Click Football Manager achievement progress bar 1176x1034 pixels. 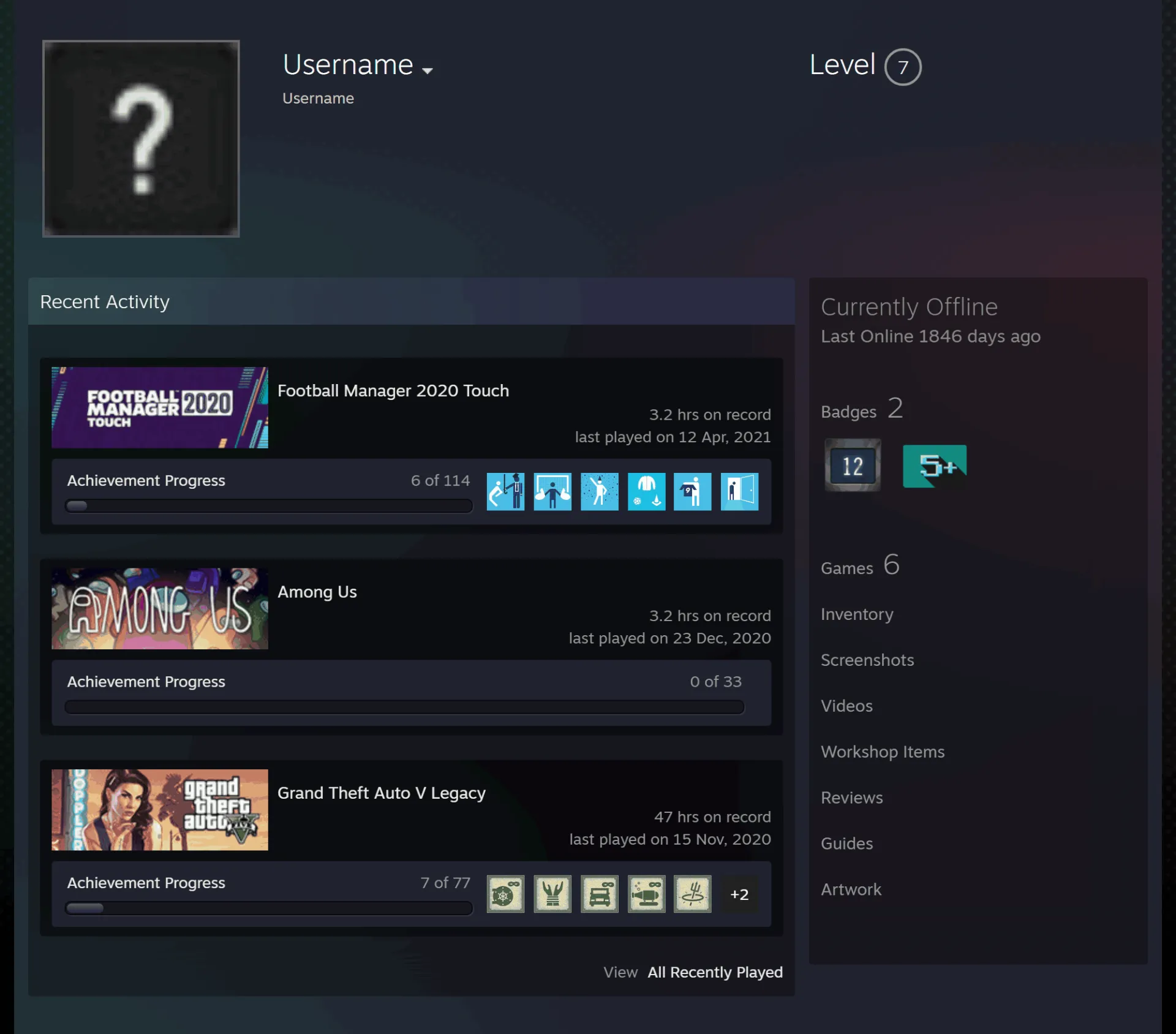pos(269,506)
